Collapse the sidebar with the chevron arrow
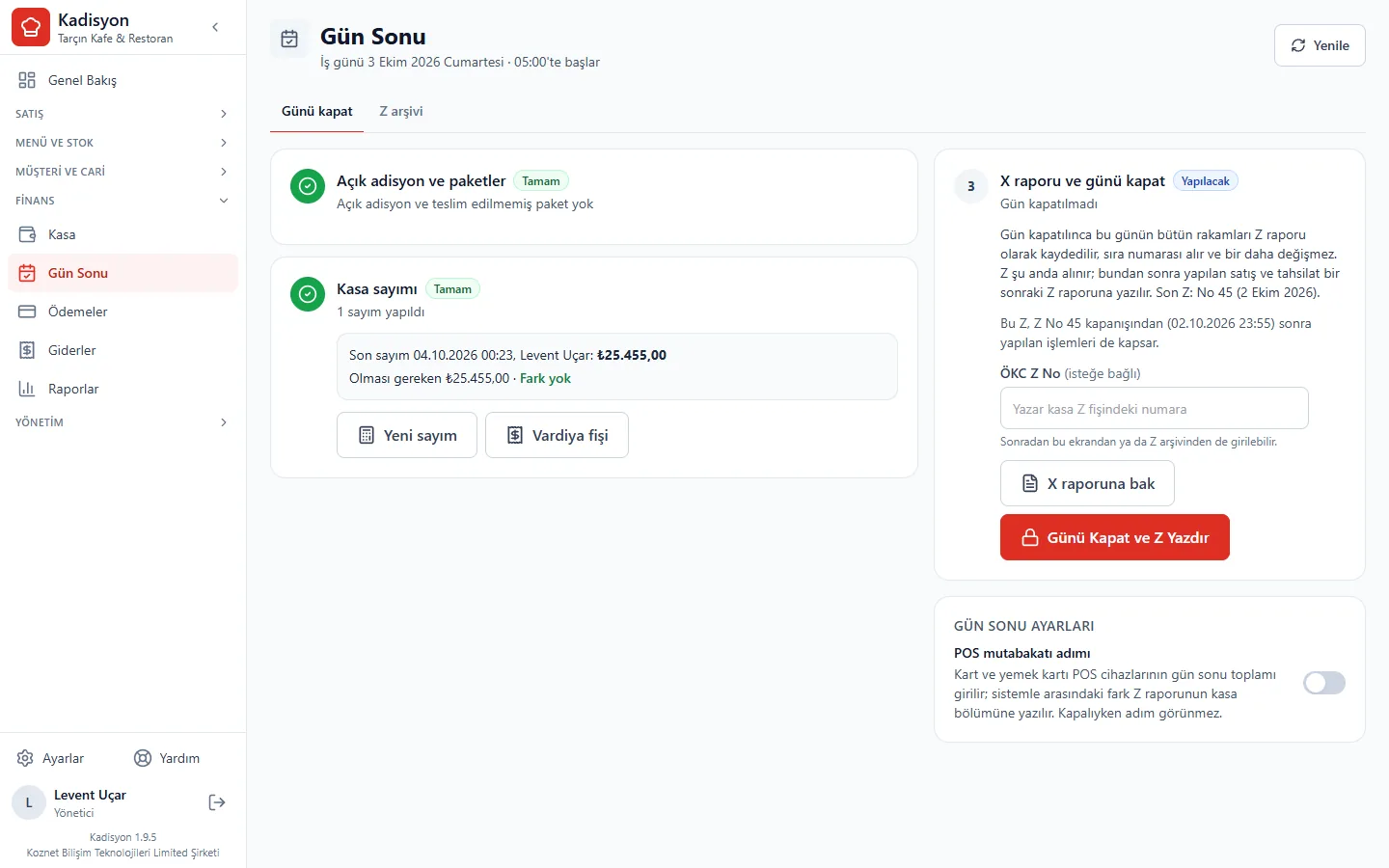 215,27
